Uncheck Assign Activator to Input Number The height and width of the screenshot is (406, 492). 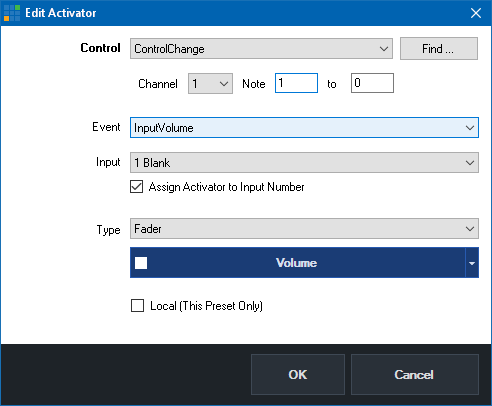click(x=137, y=187)
